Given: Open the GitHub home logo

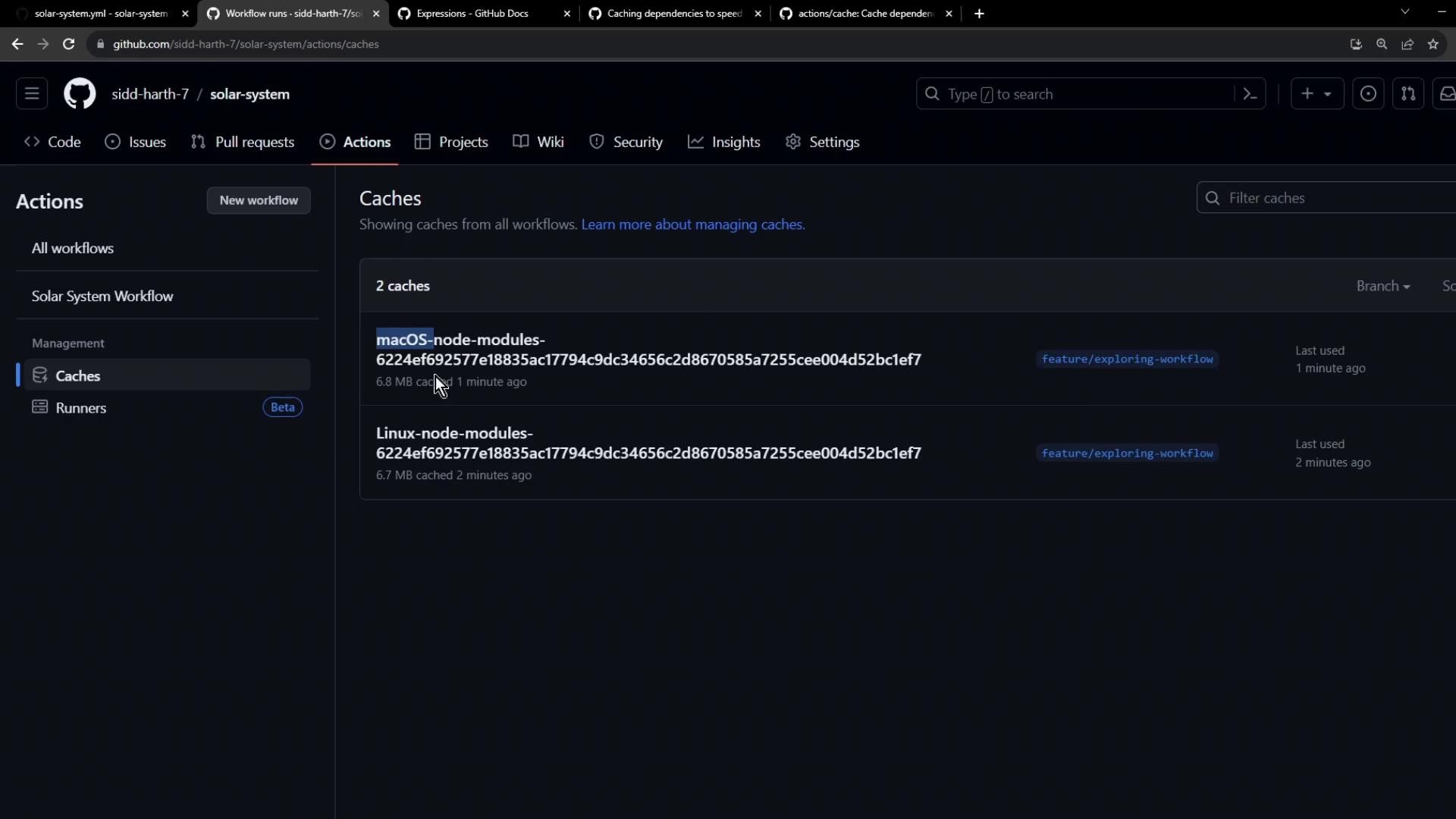Looking at the screenshot, I should (x=80, y=94).
